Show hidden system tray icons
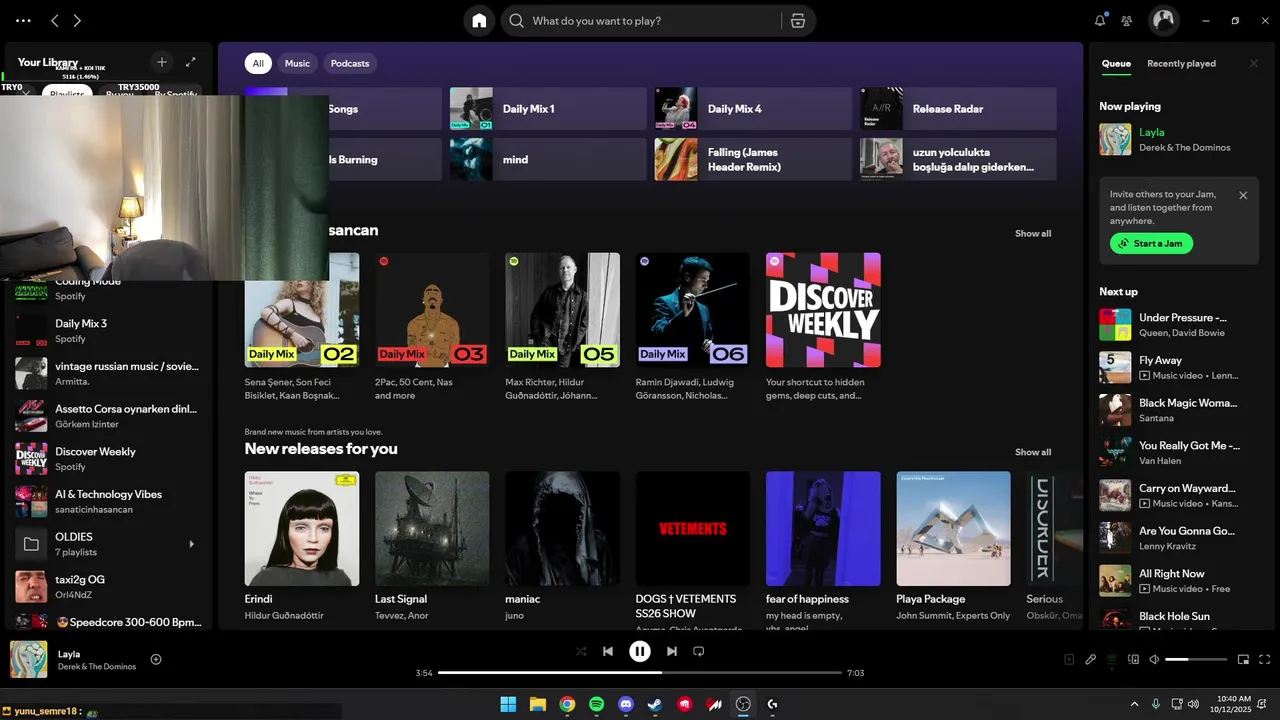Image resolution: width=1280 pixels, height=720 pixels. tap(1134, 704)
